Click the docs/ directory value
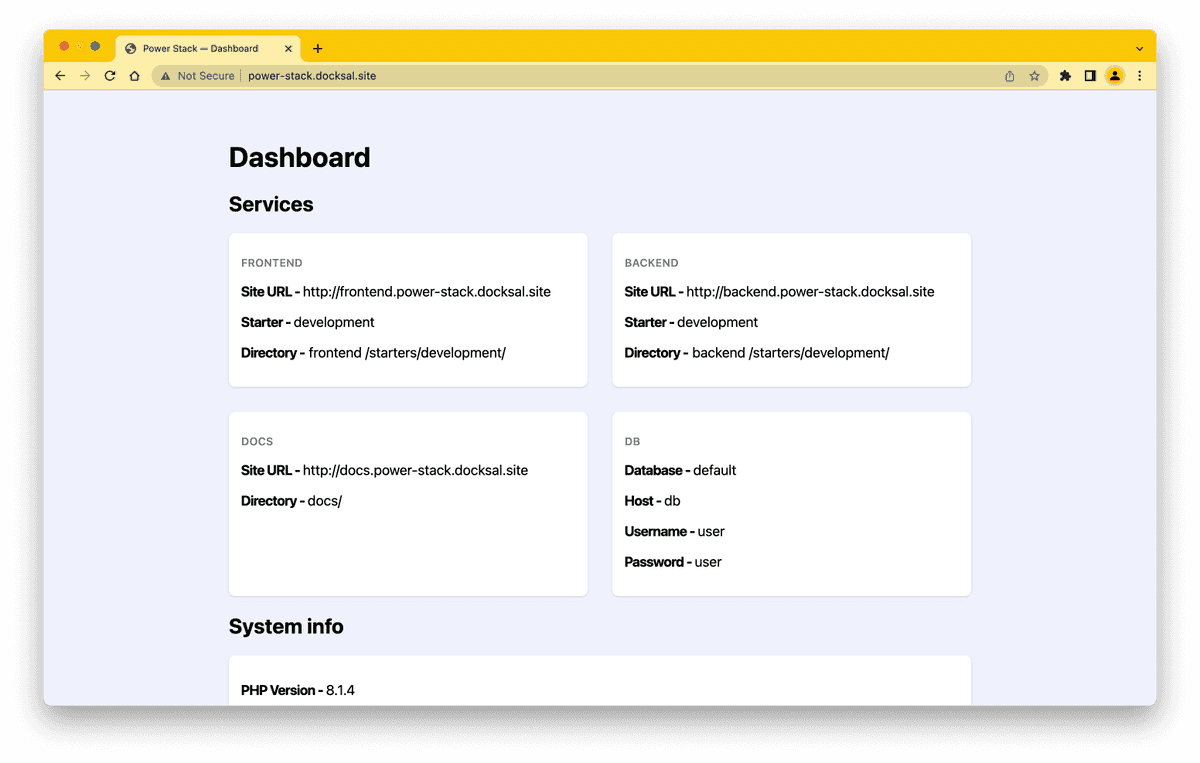The height and width of the screenshot is (763, 1200). tap(325, 501)
